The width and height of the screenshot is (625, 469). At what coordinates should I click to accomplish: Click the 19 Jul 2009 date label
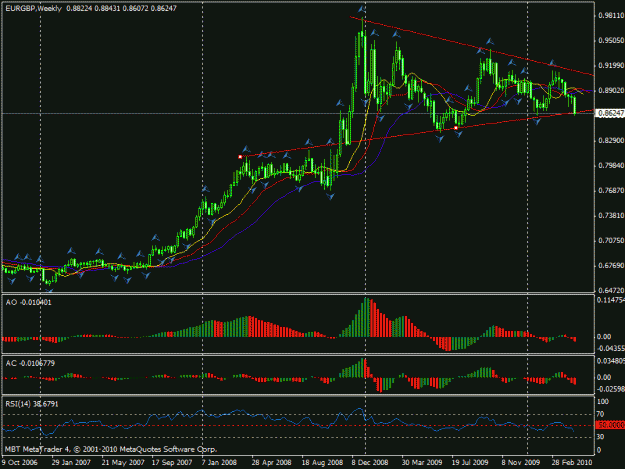[x=470, y=463]
